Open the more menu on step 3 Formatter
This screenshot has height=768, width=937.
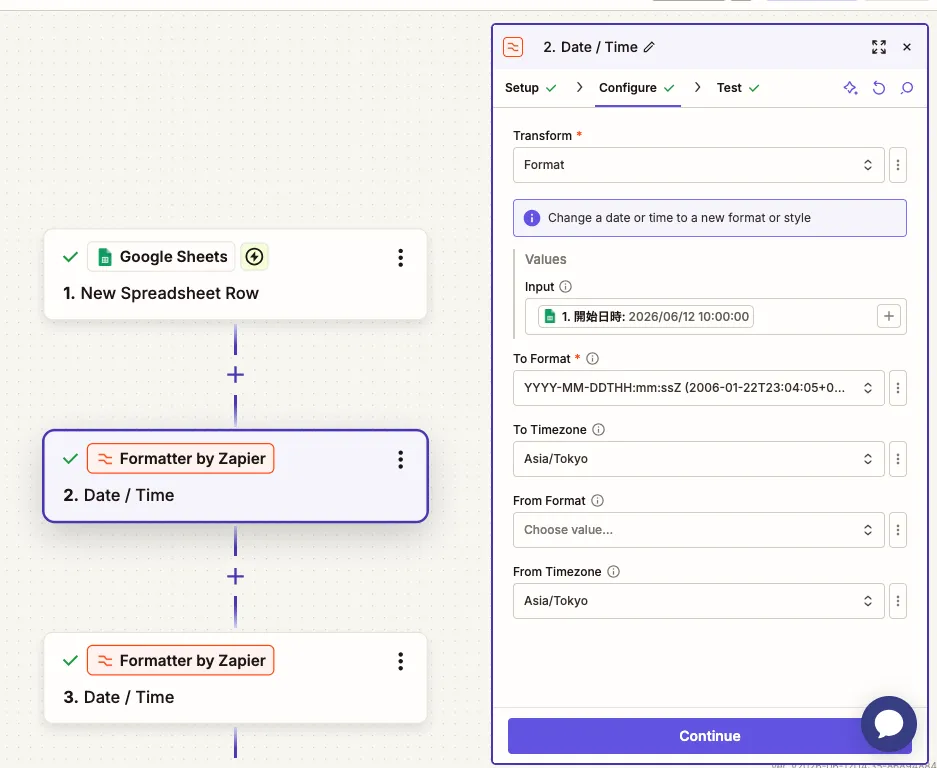point(400,661)
